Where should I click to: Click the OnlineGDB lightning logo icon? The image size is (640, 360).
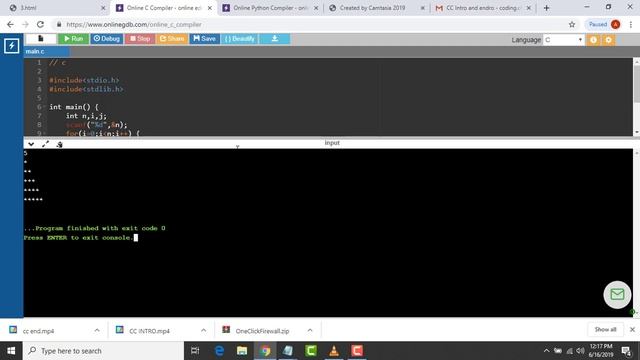tap(11, 46)
